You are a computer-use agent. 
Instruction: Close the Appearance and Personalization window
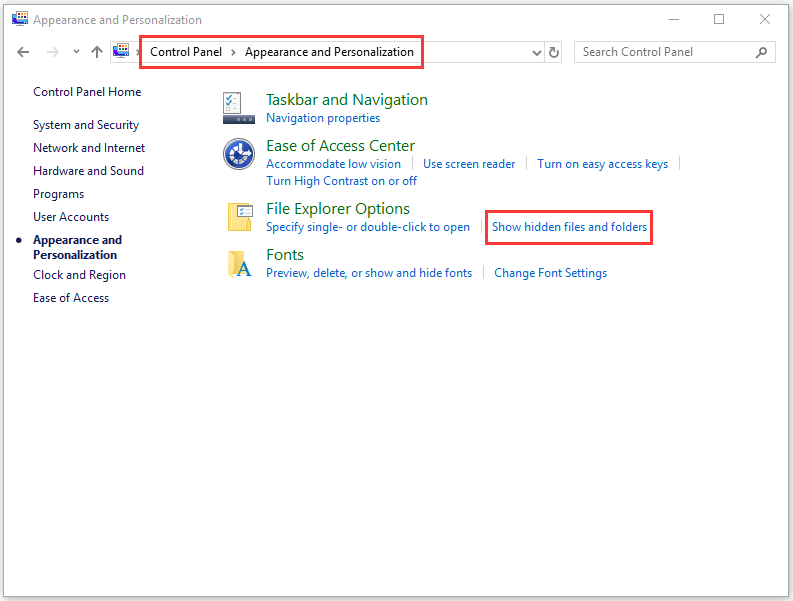click(x=765, y=19)
